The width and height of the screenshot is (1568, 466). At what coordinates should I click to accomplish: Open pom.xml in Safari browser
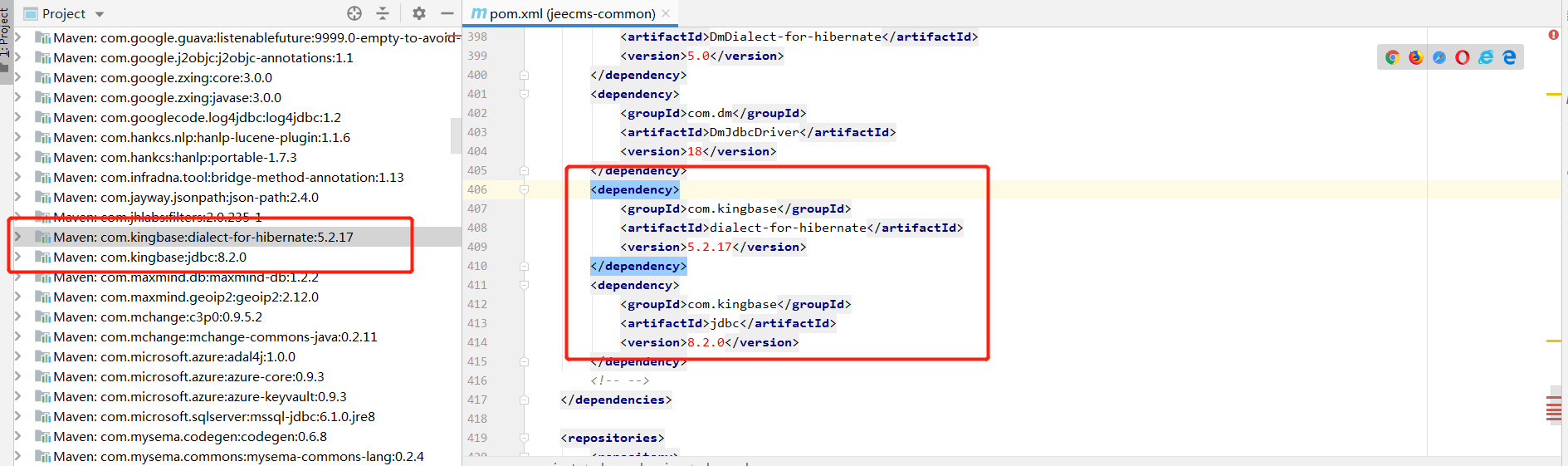point(1439,57)
